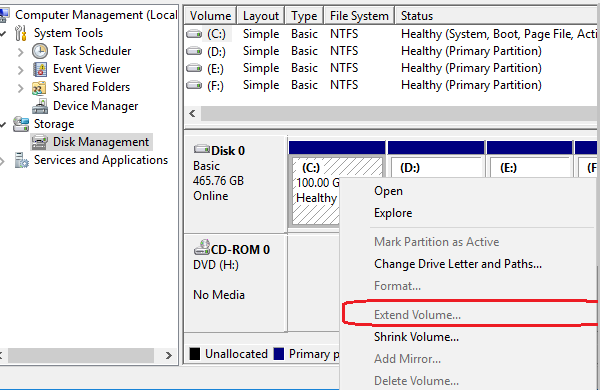Click the drive icon beside (F:) row
Image resolution: width=600 pixels, height=390 pixels.
(194, 85)
